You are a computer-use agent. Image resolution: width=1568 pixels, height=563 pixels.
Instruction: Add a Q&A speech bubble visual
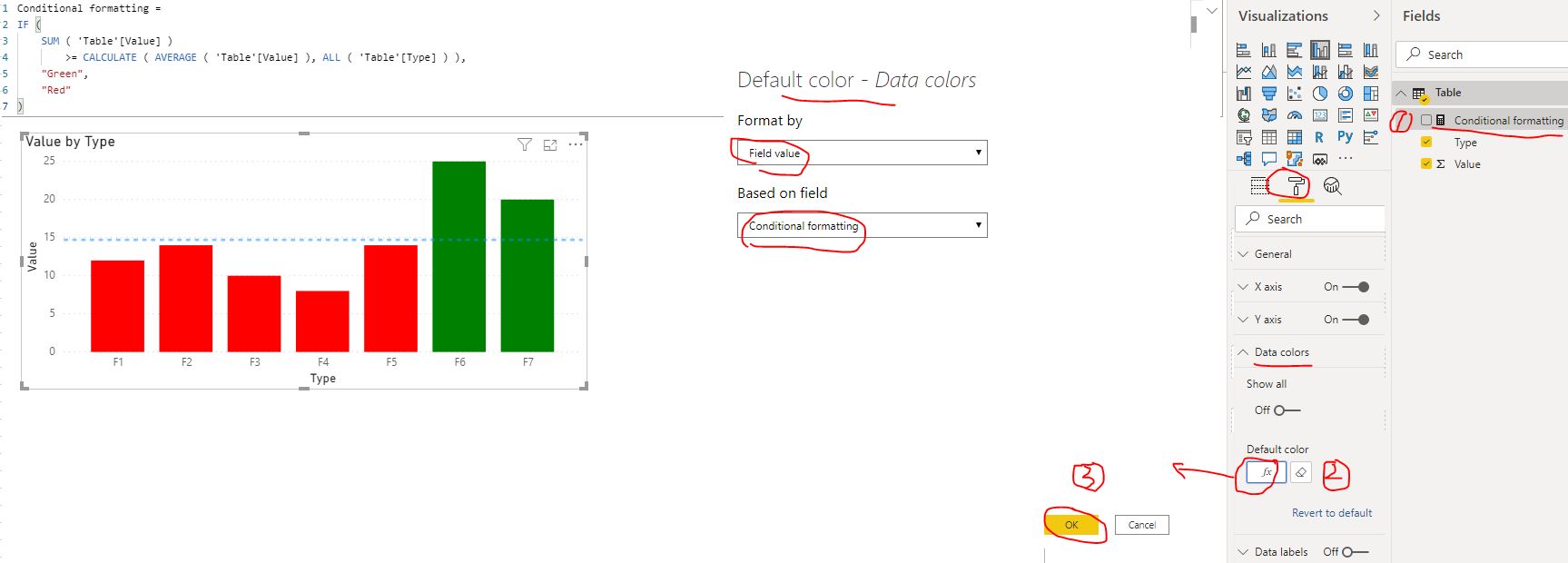pyautogui.click(x=1269, y=159)
